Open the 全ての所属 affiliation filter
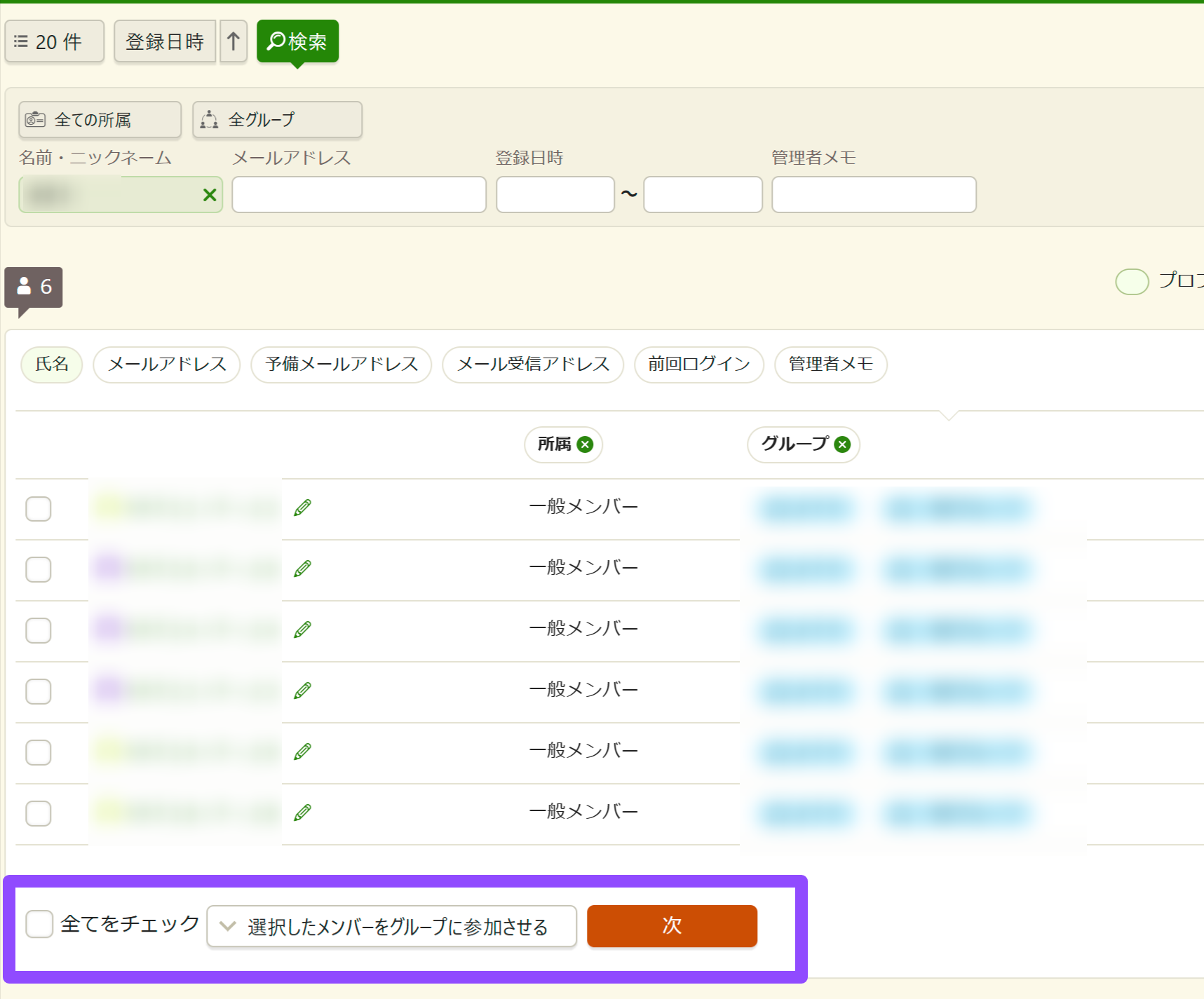This screenshot has width=1204, height=999. (x=100, y=119)
